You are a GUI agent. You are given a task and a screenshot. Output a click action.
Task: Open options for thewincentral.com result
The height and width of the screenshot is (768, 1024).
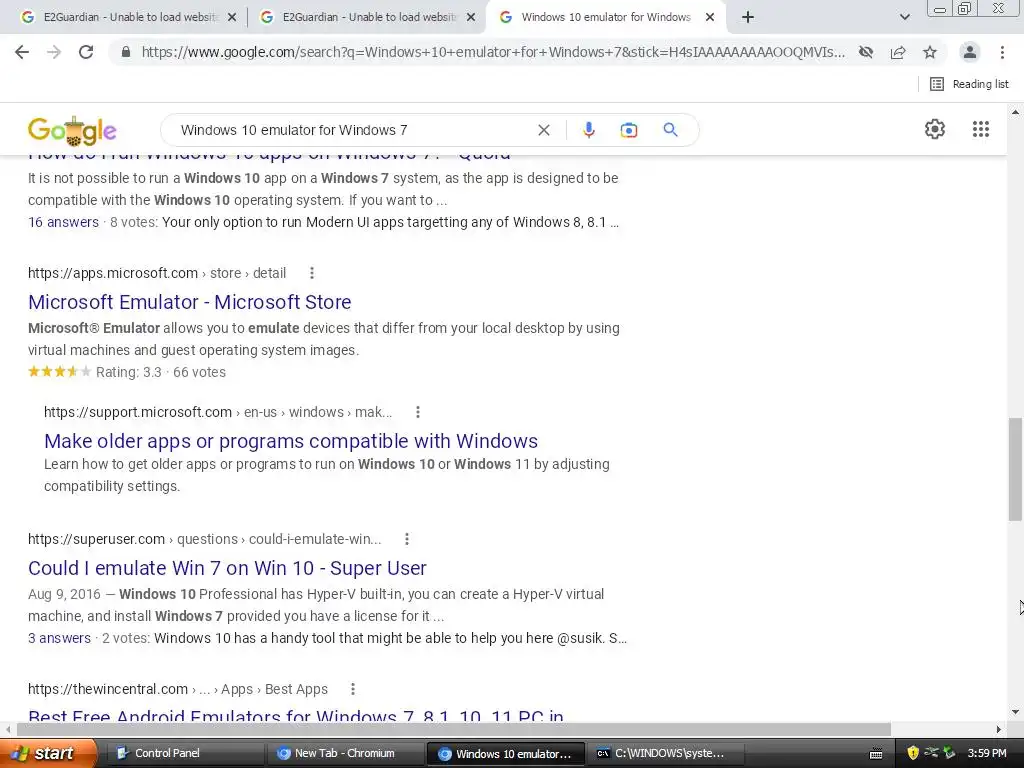pos(353,689)
